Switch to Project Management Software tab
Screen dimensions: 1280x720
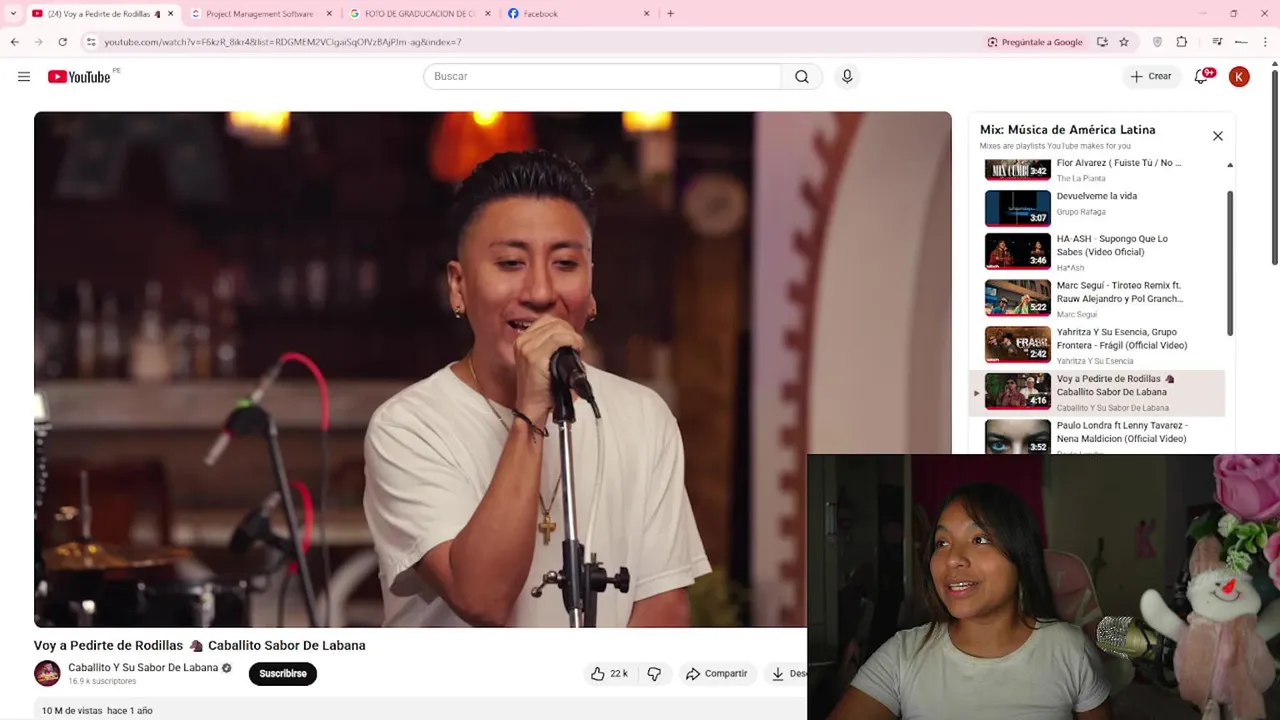260,14
